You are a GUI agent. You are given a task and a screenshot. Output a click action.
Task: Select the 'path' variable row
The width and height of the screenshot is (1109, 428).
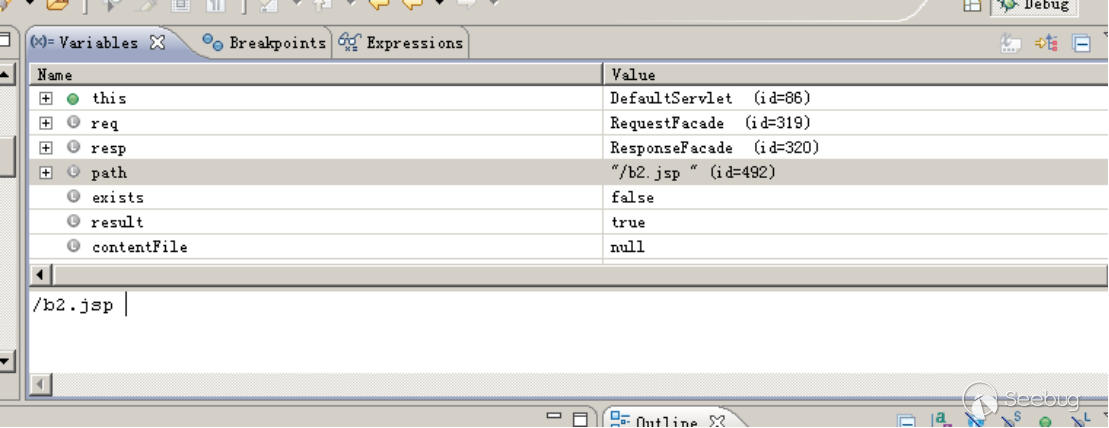569,173
